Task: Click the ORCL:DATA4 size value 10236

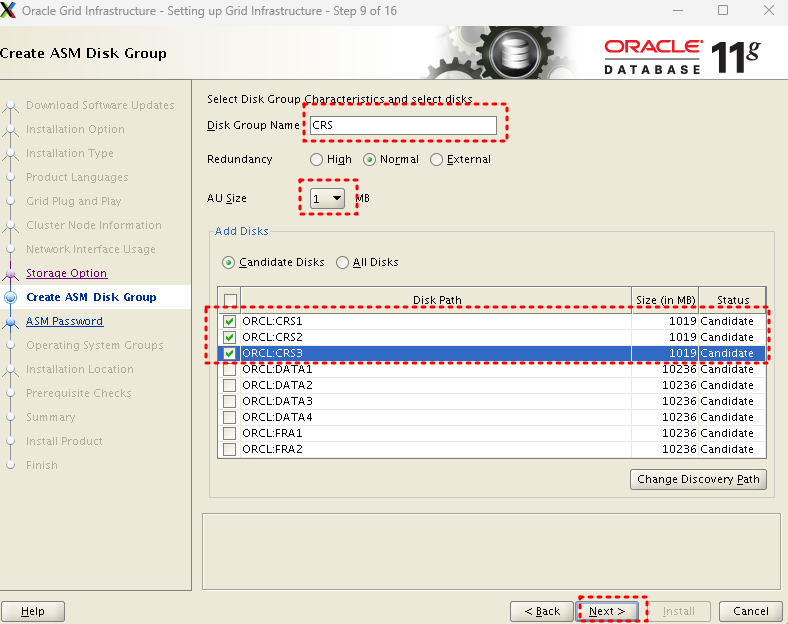Action: click(x=679, y=417)
